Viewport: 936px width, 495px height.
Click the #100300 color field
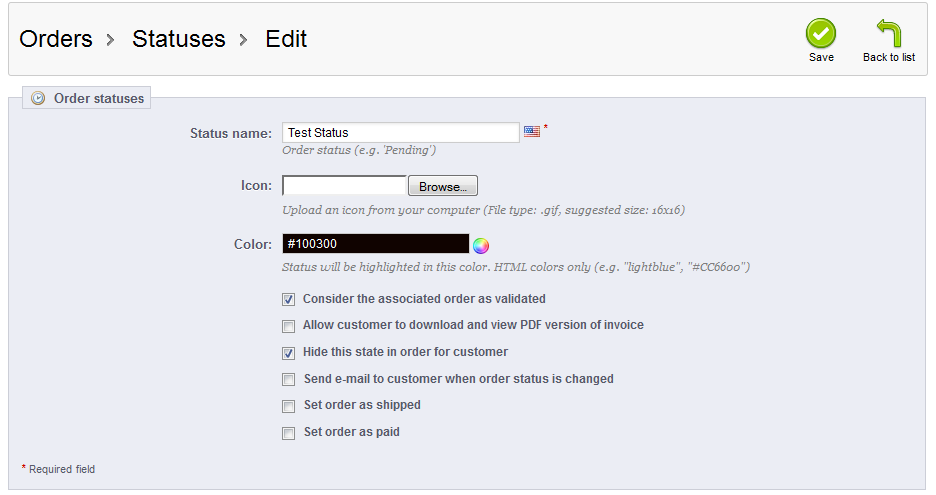(375, 244)
